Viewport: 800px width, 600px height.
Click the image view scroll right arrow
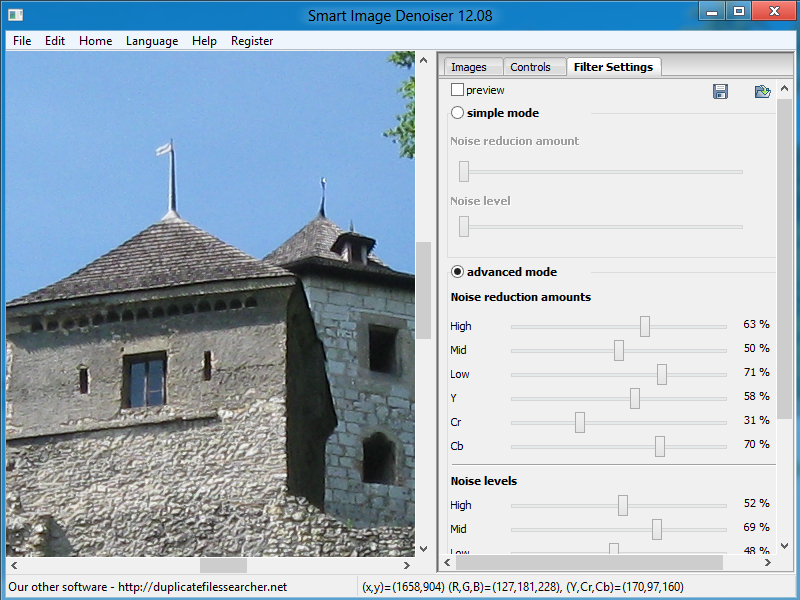[407, 565]
